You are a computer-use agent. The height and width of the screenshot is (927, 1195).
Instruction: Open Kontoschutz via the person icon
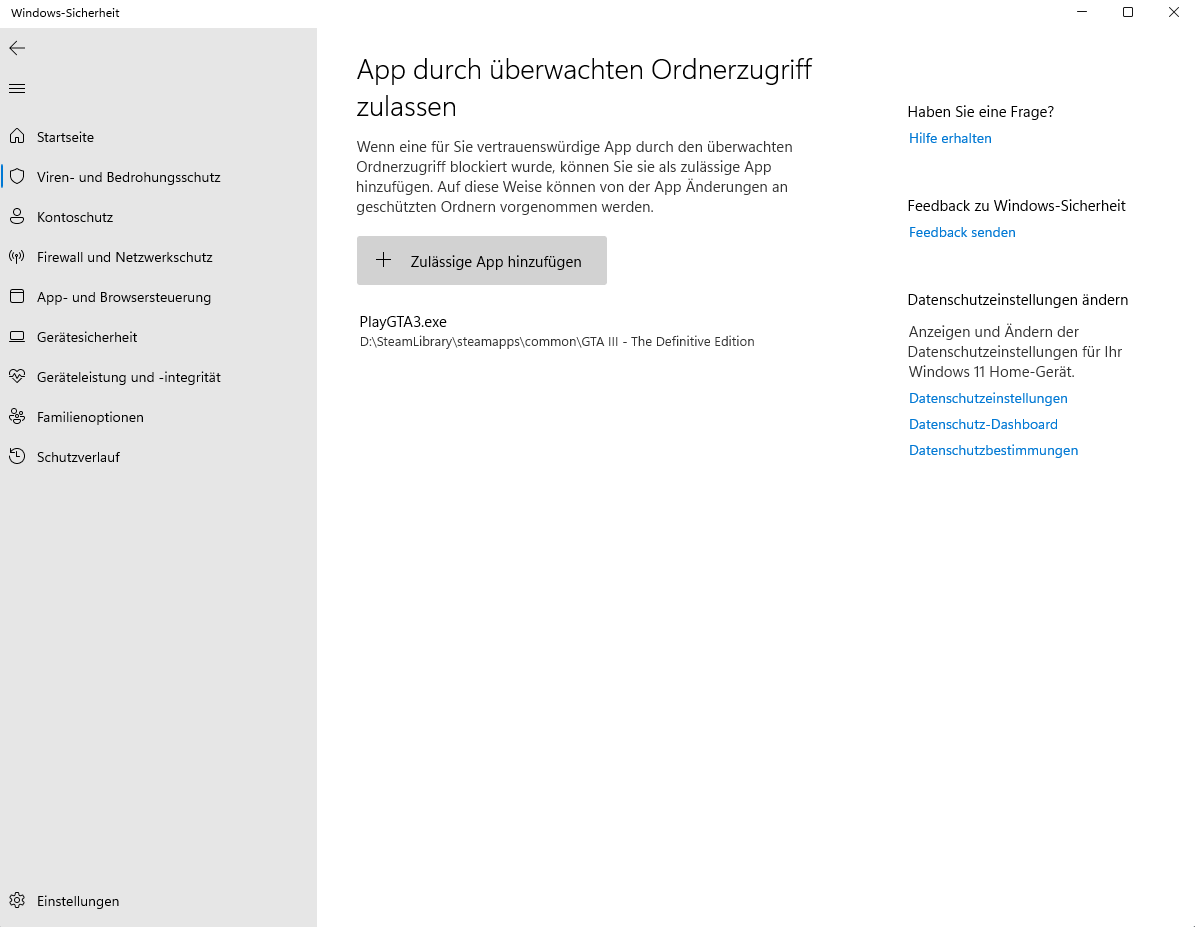point(17,217)
